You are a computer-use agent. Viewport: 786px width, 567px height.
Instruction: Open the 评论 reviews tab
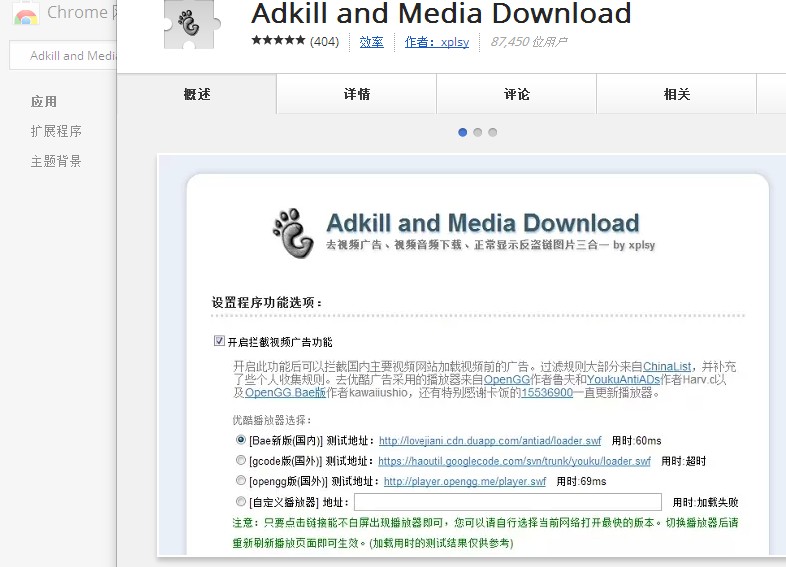pos(517,94)
